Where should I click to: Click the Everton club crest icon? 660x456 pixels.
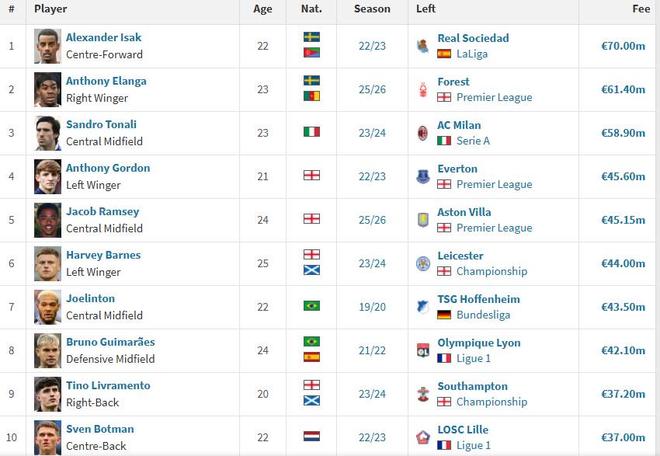pyautogui.click(x=423, y=177)
